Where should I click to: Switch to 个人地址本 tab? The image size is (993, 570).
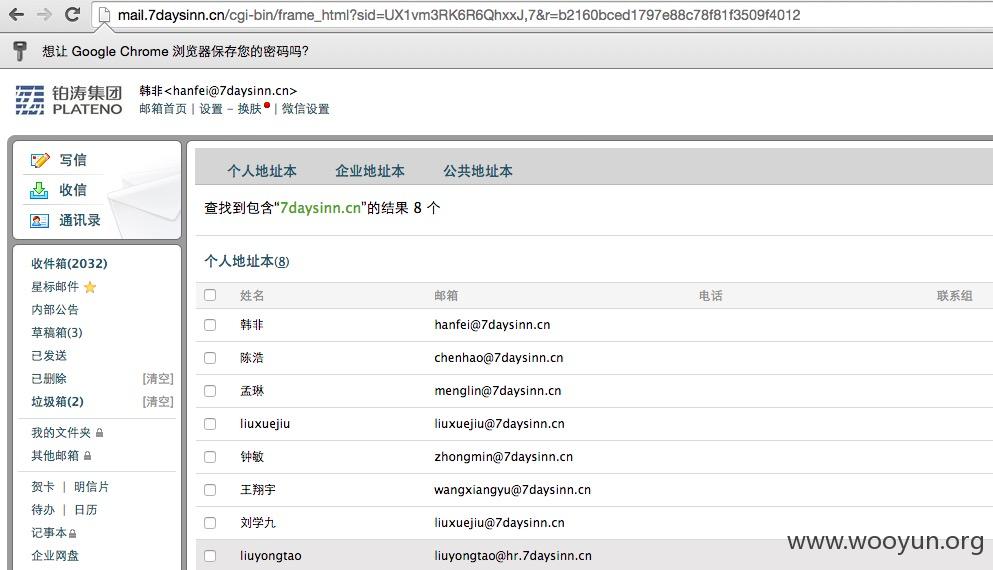pyautogui.click(x=262, y=171)
